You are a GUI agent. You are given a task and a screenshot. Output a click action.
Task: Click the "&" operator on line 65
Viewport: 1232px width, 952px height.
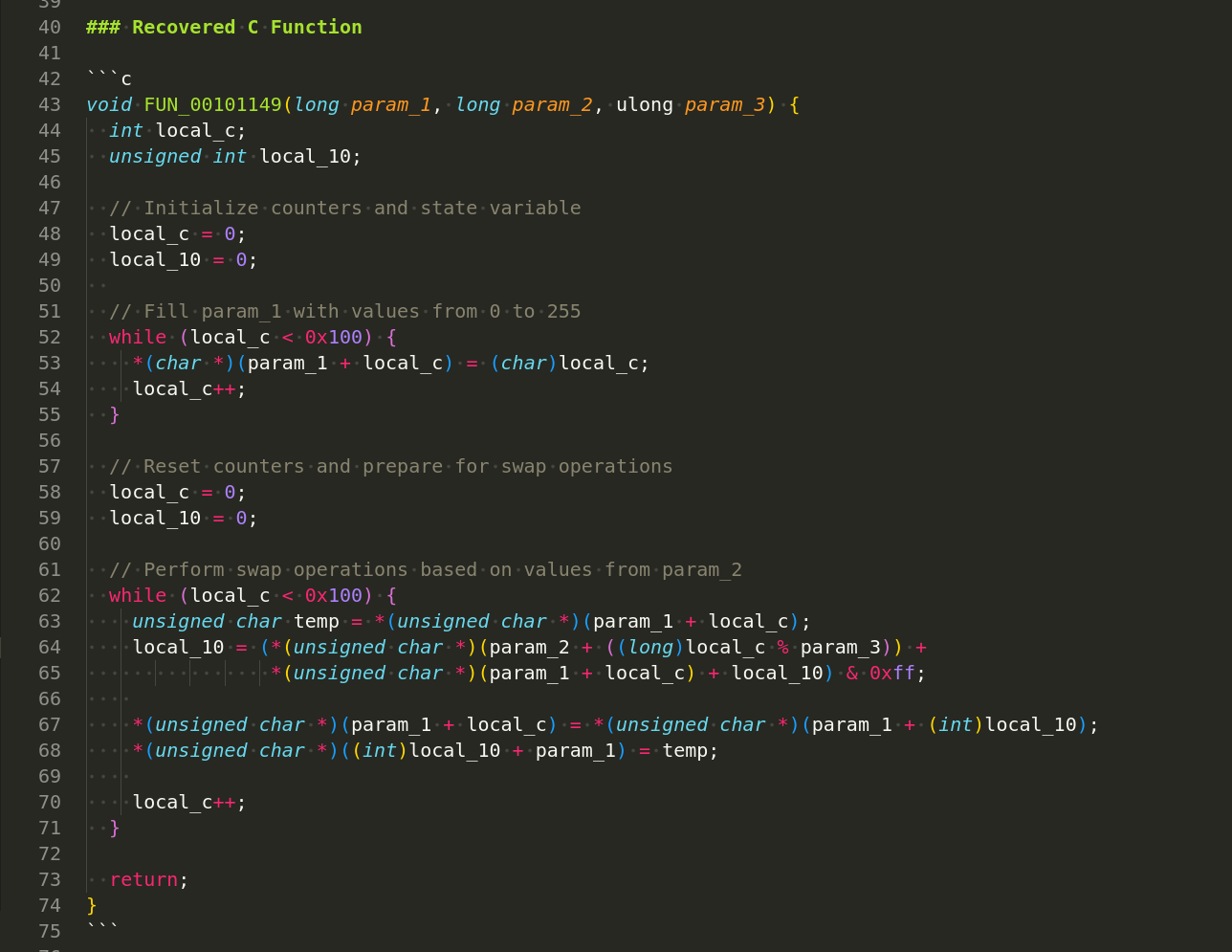point(852,673)
